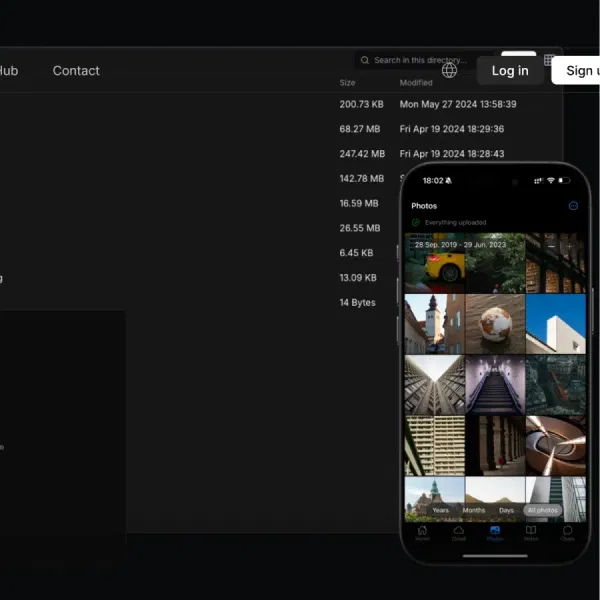Open the tunnel staircase photo thumbnail
Viewport: 600px width, 600px height.
[495, 385]
